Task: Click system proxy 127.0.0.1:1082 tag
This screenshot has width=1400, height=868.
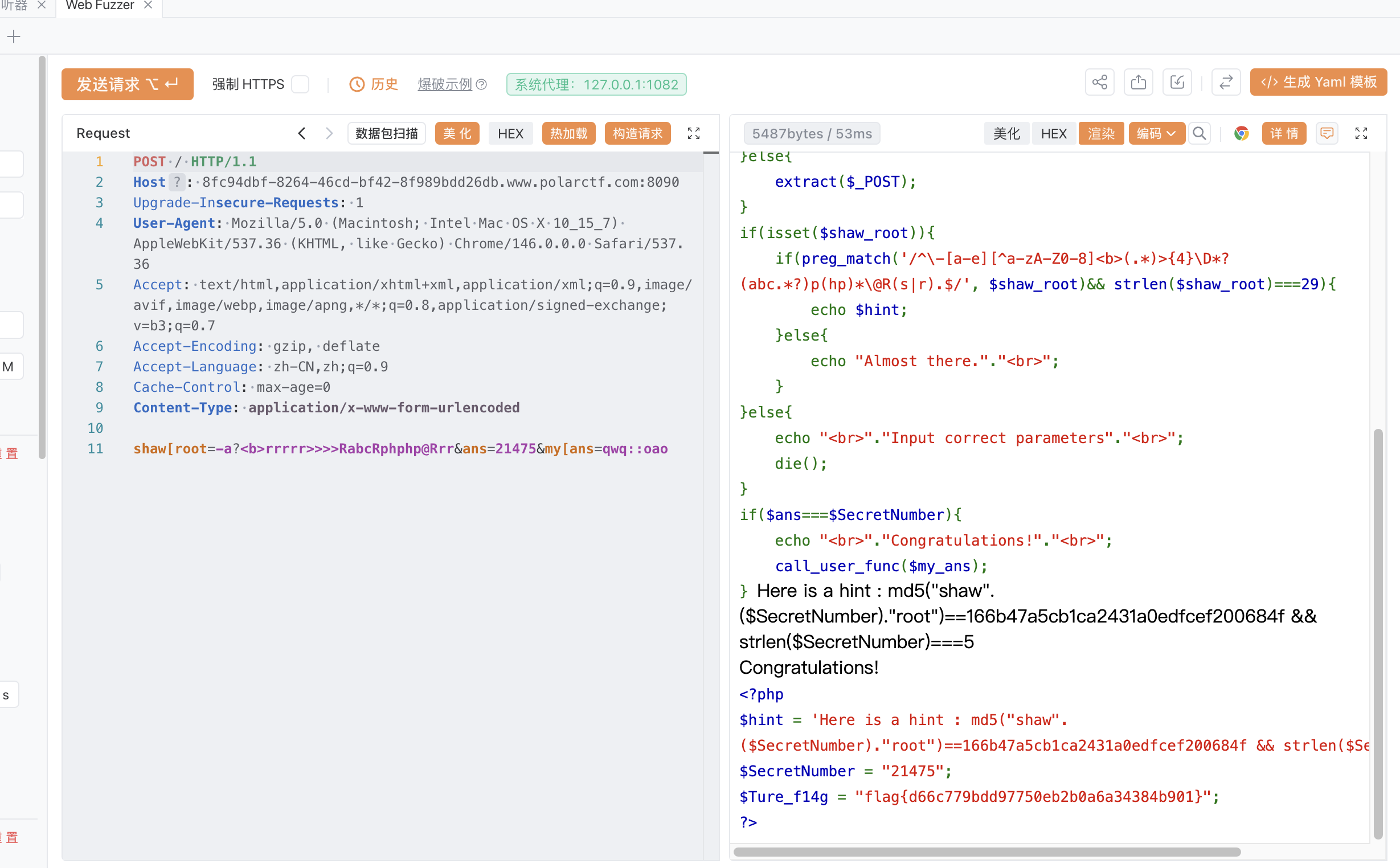Action: pos(596,84)
